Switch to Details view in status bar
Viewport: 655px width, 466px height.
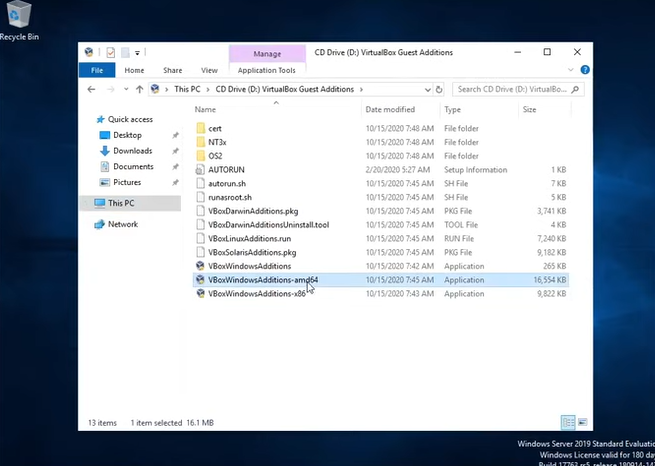[568, 423]
